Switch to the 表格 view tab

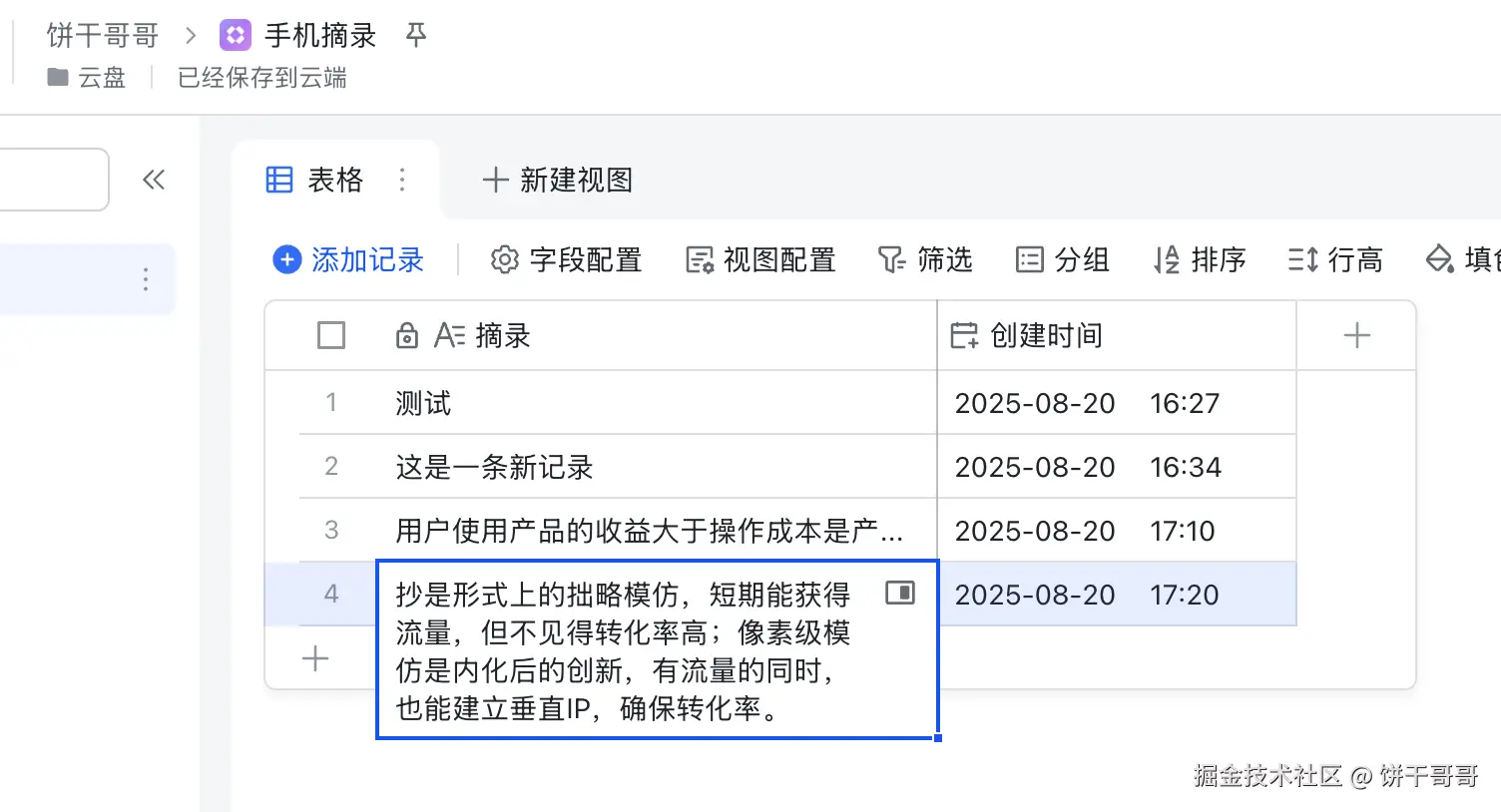click(315, 180)
